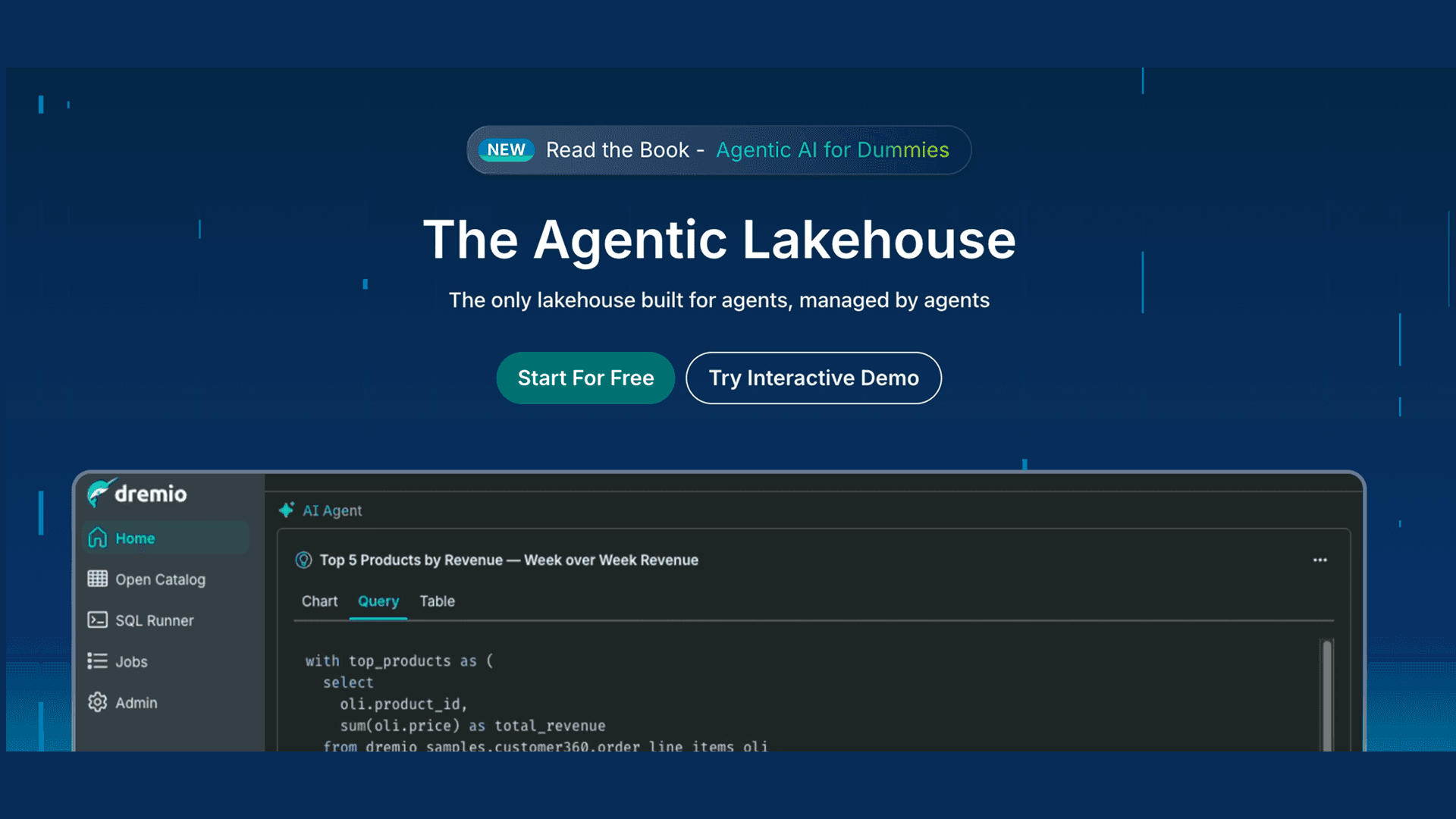Click the "sum(oli.price) as total_revenue" line
The height and width of the screenshot is (819, 1456).
[x=472, y=726]
